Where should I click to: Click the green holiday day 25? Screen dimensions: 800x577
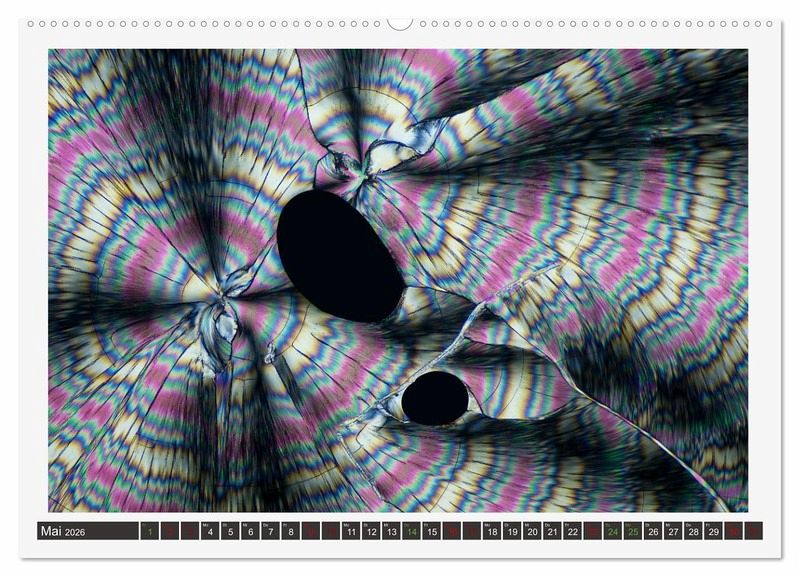(x=633, y=531)
